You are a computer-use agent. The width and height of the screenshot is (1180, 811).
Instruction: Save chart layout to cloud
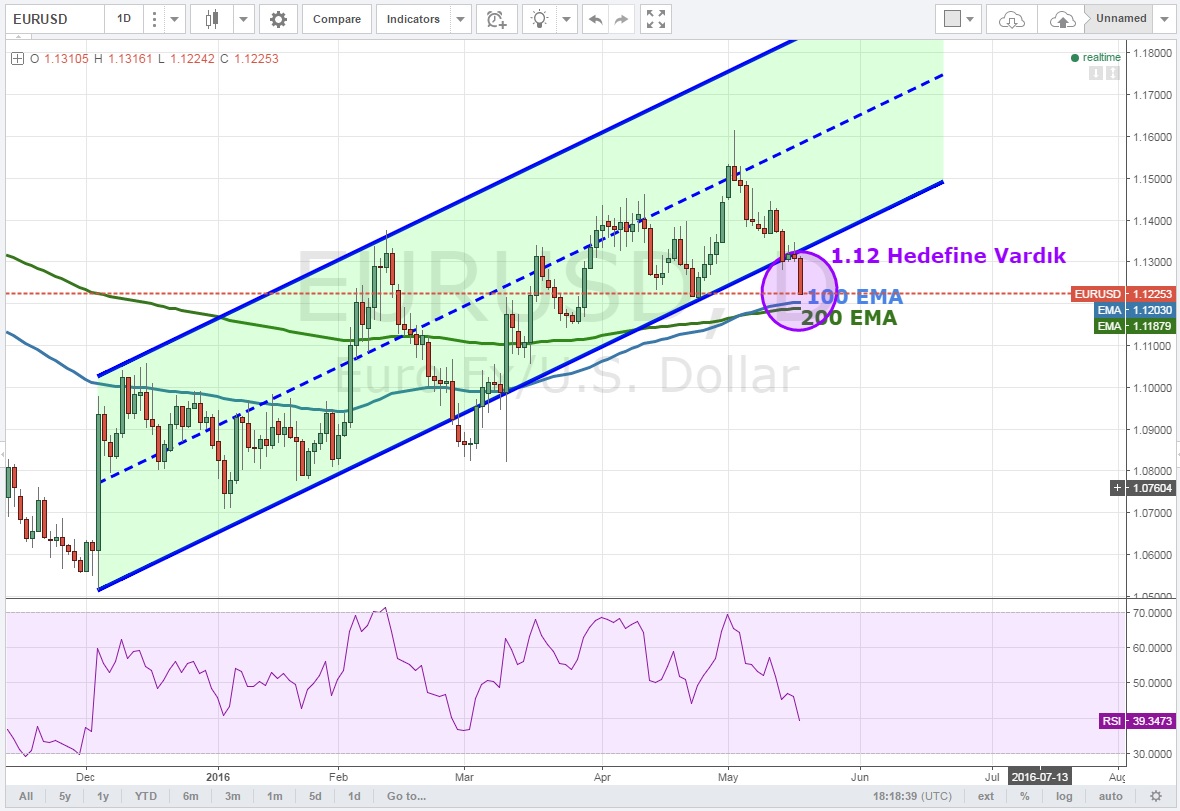[1063, 19]
